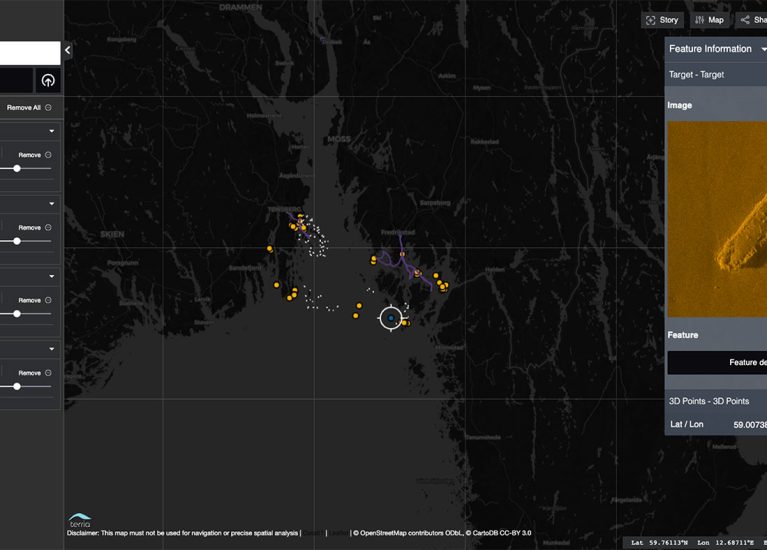This screenshot has width=767, height=550.
Task: Click the Story icon in top bar
Action: pos(651,20)
